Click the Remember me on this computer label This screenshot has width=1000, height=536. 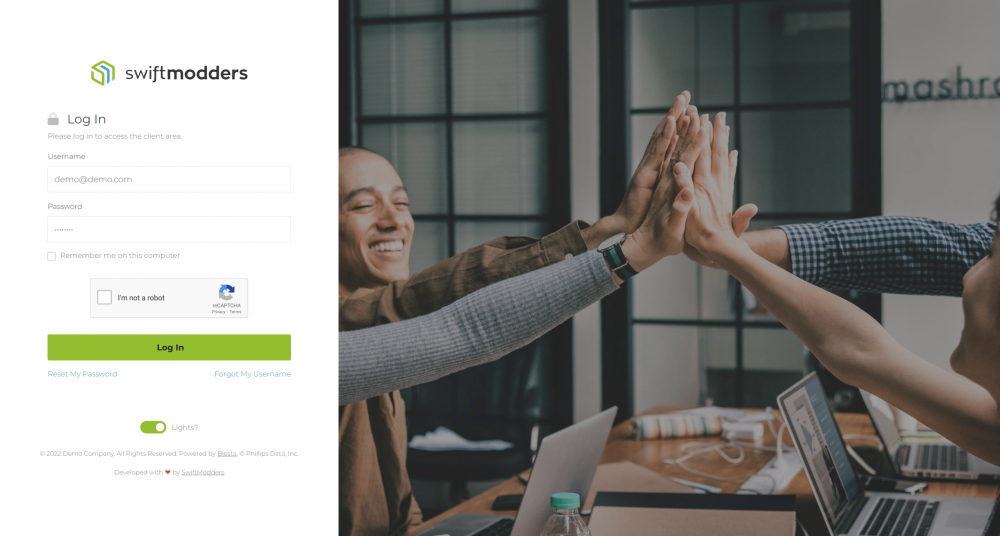pyautogui.click(x=120, y=255)
